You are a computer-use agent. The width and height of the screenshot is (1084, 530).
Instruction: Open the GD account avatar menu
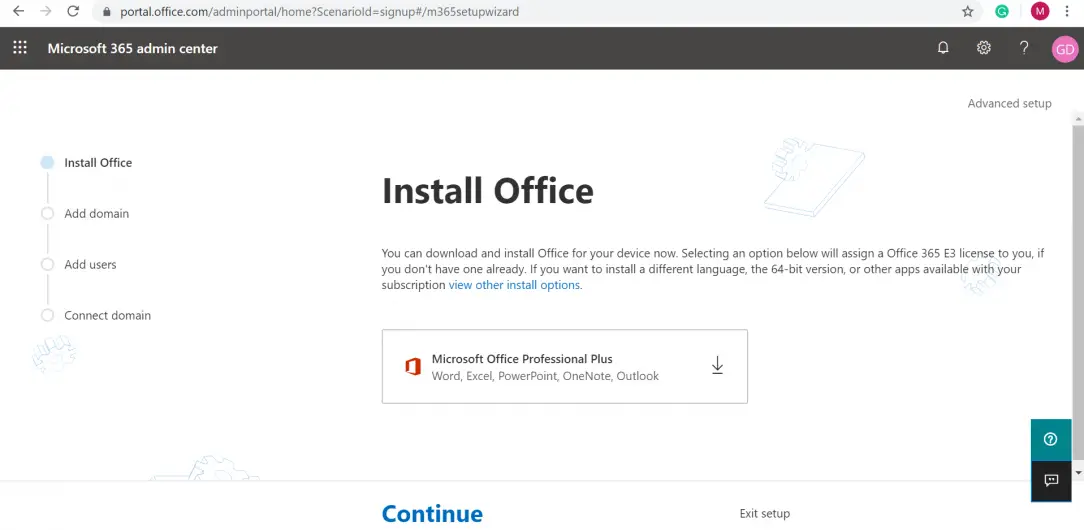point(1065,49)
